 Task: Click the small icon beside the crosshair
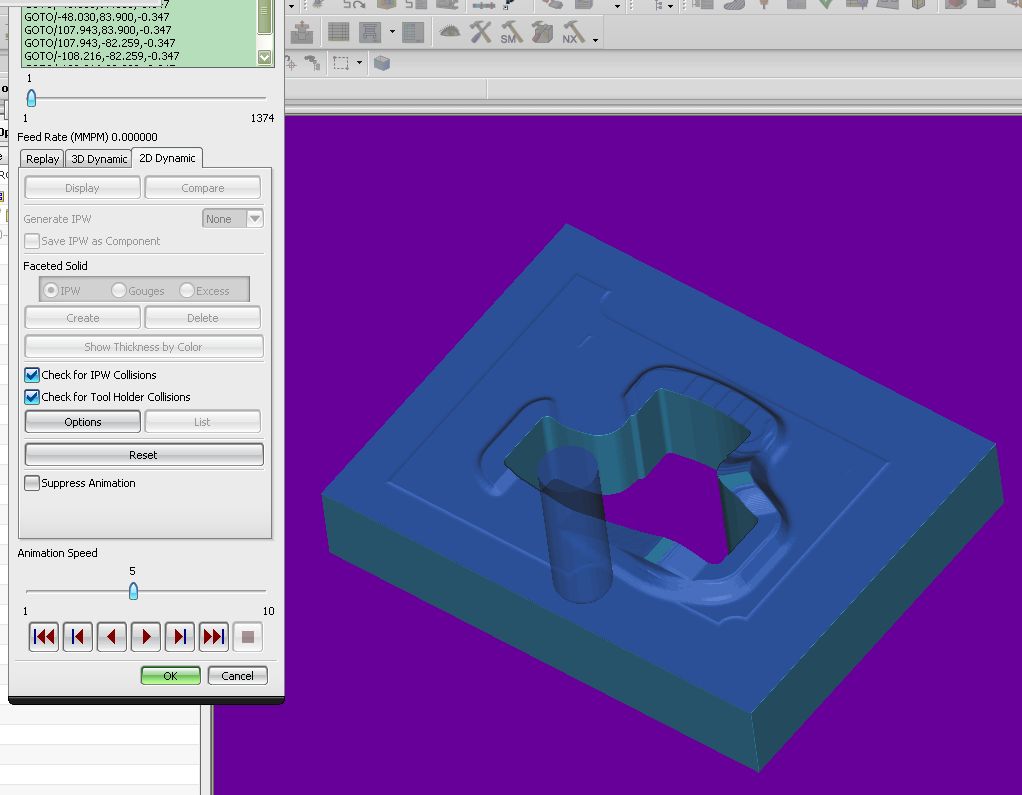point(313,63)
